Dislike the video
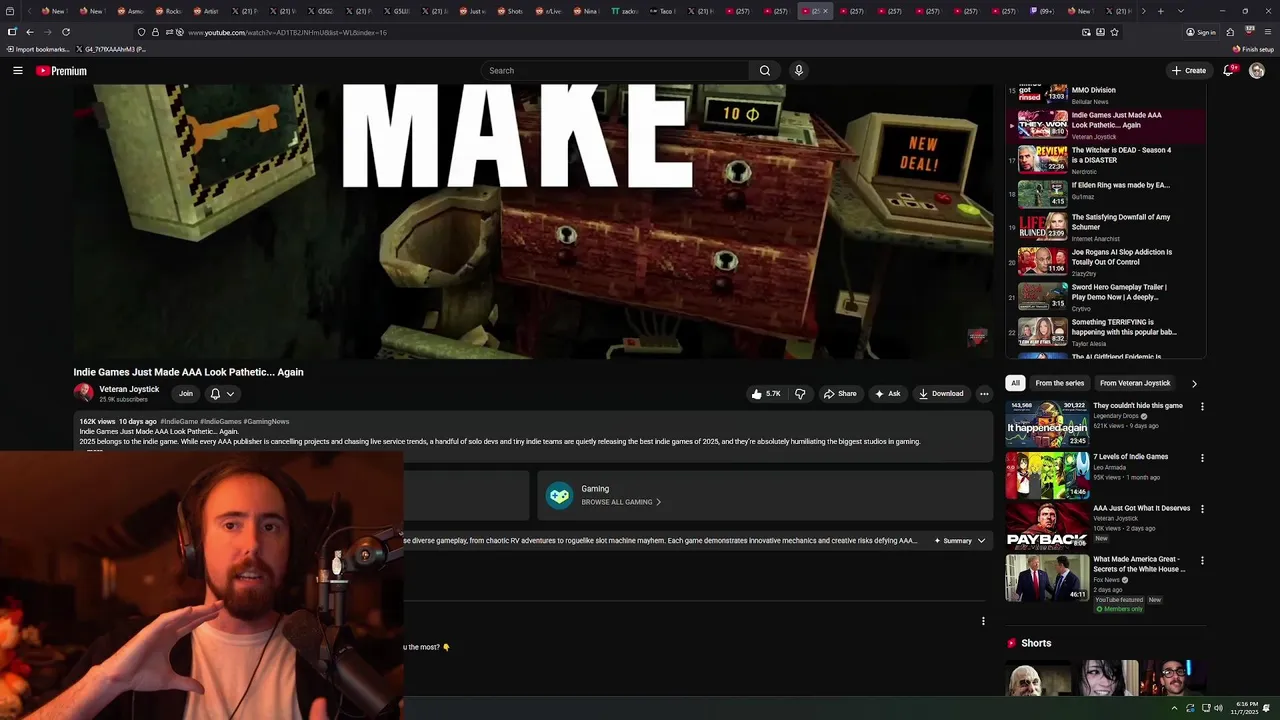The width and height of the screenshot is (1280, 720). tap(800, 394)
